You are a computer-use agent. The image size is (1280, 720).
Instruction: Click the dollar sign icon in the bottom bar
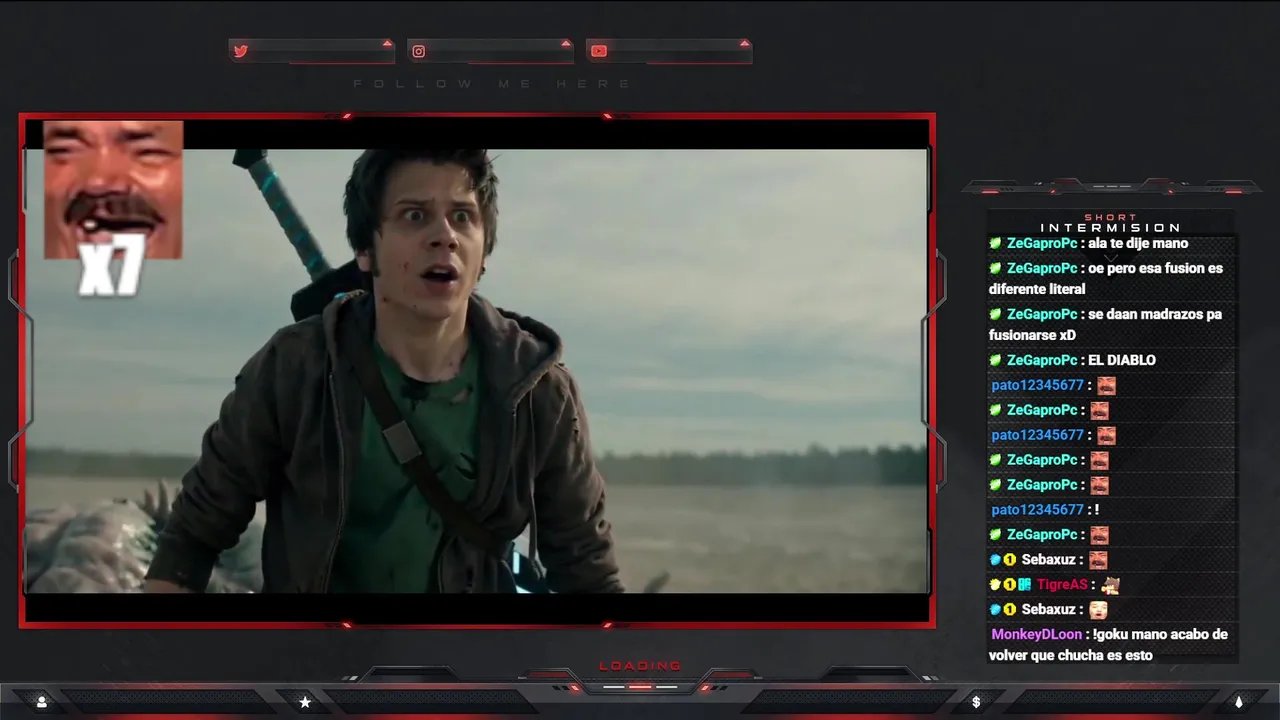click(976, 702)
